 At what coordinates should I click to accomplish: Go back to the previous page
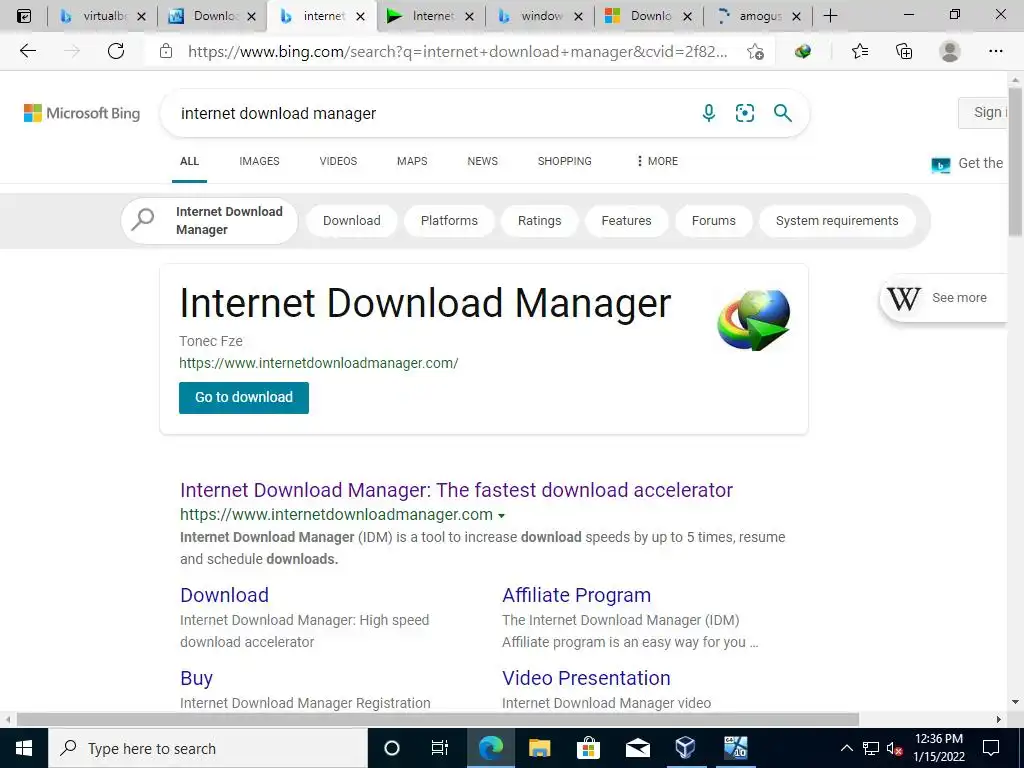click(27, 51)
